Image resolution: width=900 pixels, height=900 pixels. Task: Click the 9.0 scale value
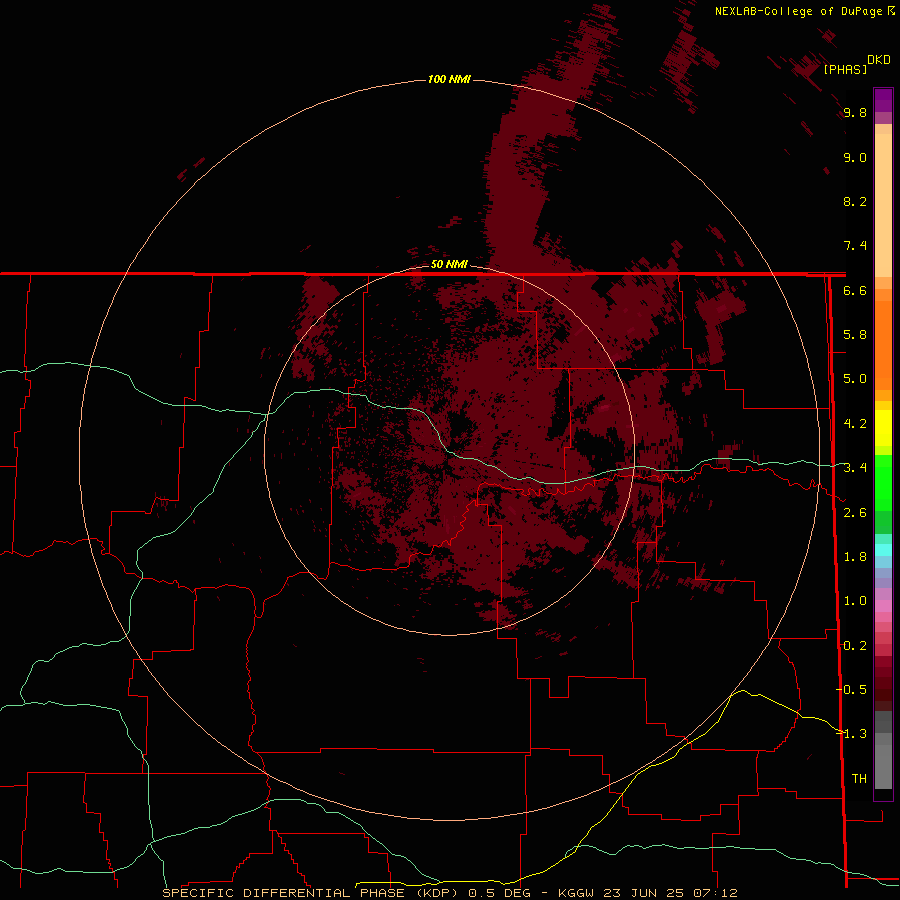[855, 157]
